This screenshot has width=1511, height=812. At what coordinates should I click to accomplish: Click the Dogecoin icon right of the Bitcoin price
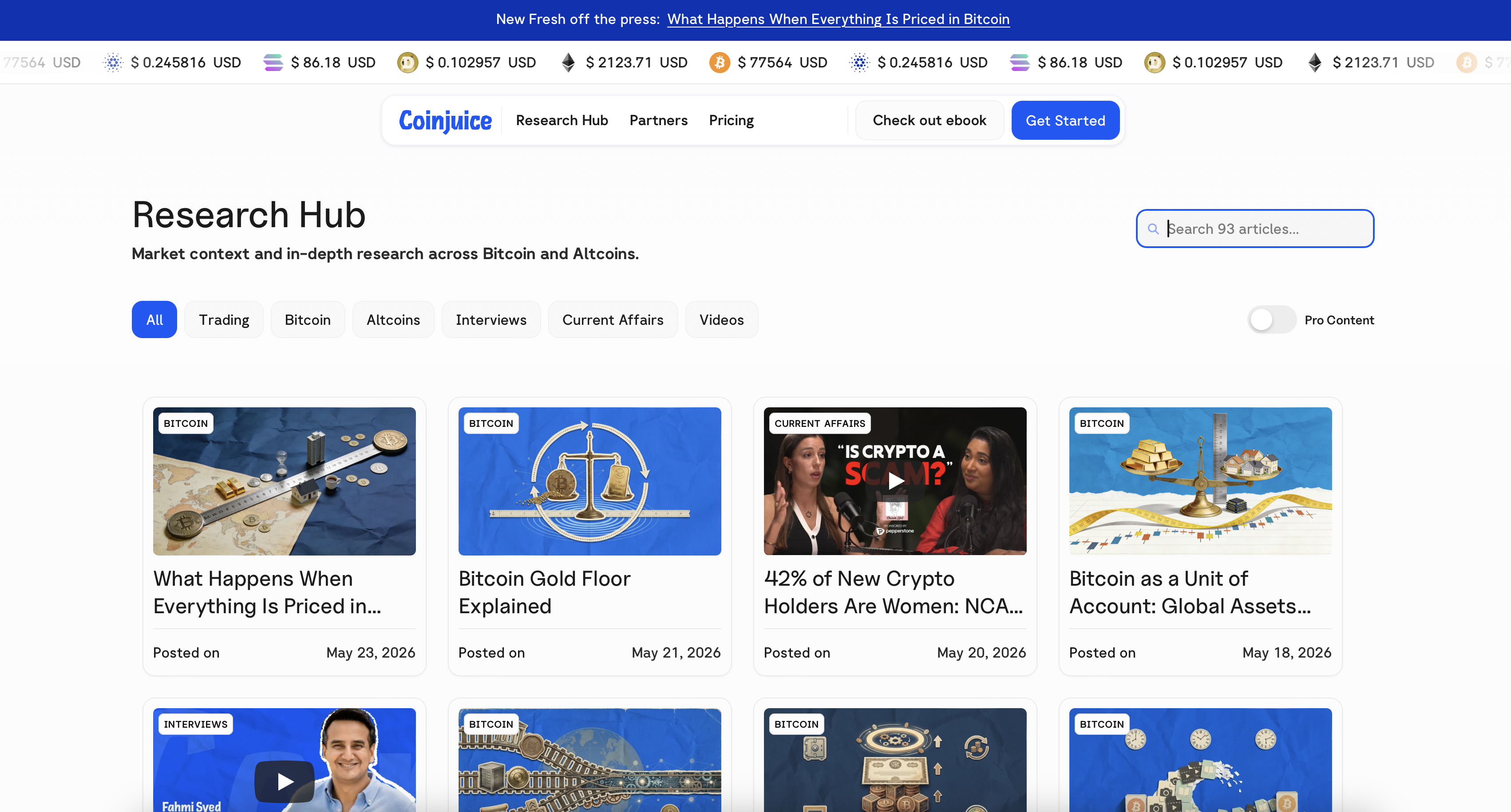tap(1155, 62)
